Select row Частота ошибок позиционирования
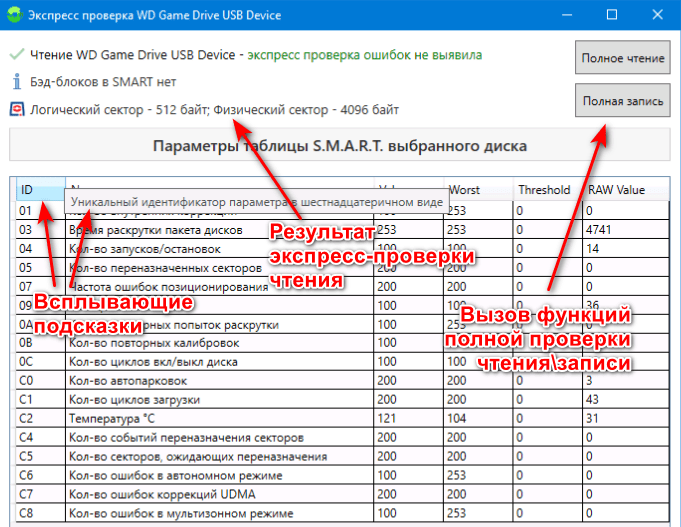 tap(343, 286)
